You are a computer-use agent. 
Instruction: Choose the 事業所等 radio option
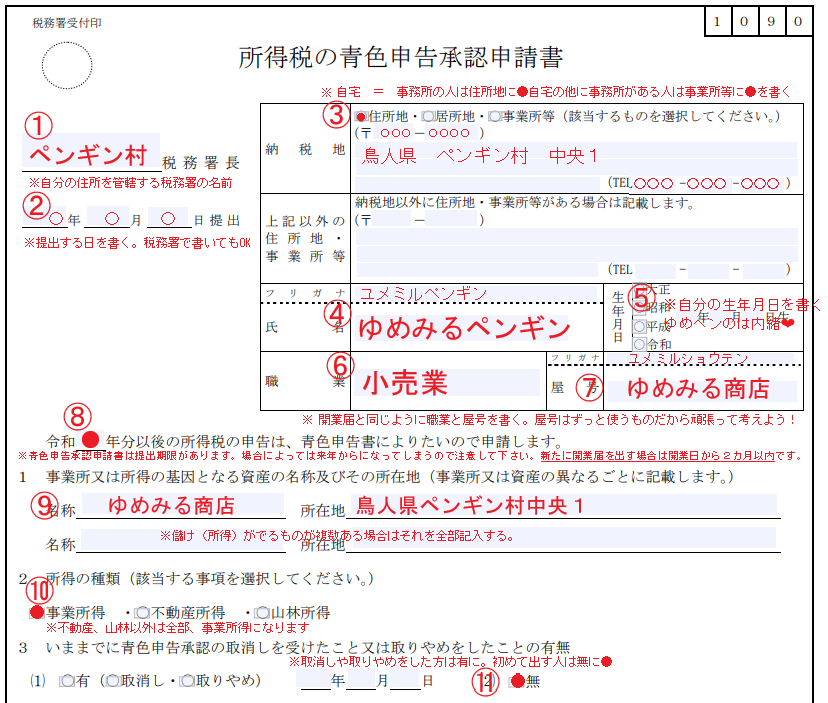495,117
